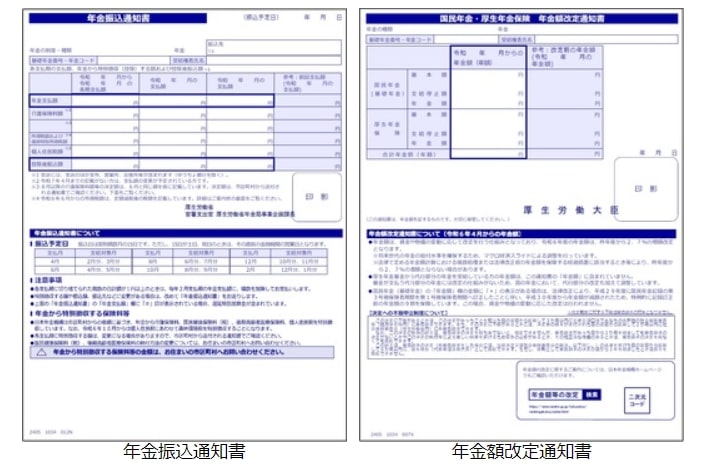Click the 厚生労働省 issuer text on the left notice

tap(199, 207)
